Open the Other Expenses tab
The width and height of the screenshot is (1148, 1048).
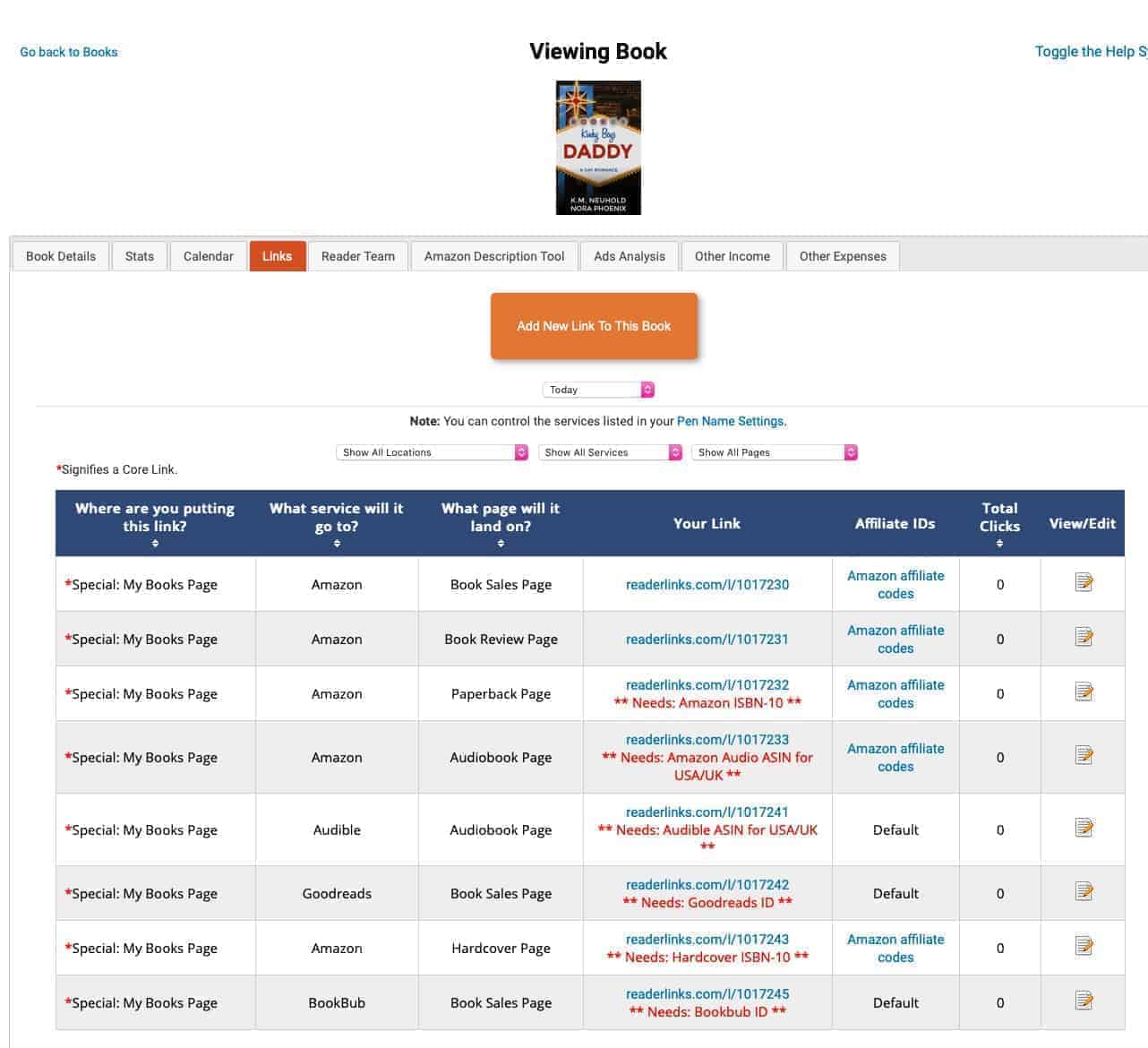(x=843, y=256)
